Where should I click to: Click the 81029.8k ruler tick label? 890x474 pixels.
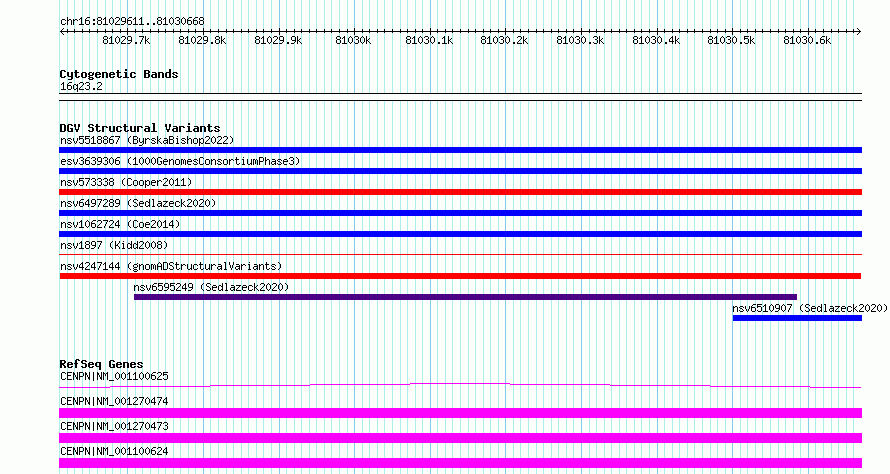tap(202, 40)
